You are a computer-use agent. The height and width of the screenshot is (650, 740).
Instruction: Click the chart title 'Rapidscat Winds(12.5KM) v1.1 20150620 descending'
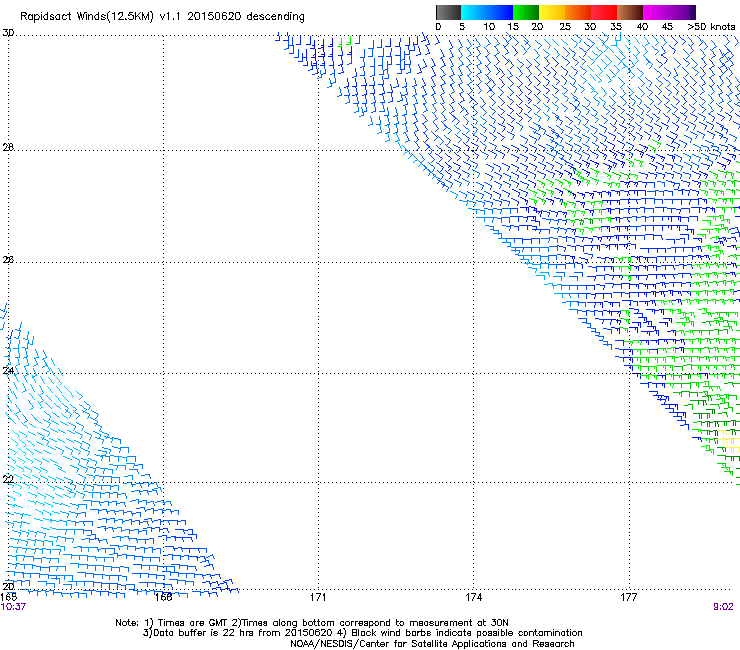pyautogui.click(x=162, y=17)
